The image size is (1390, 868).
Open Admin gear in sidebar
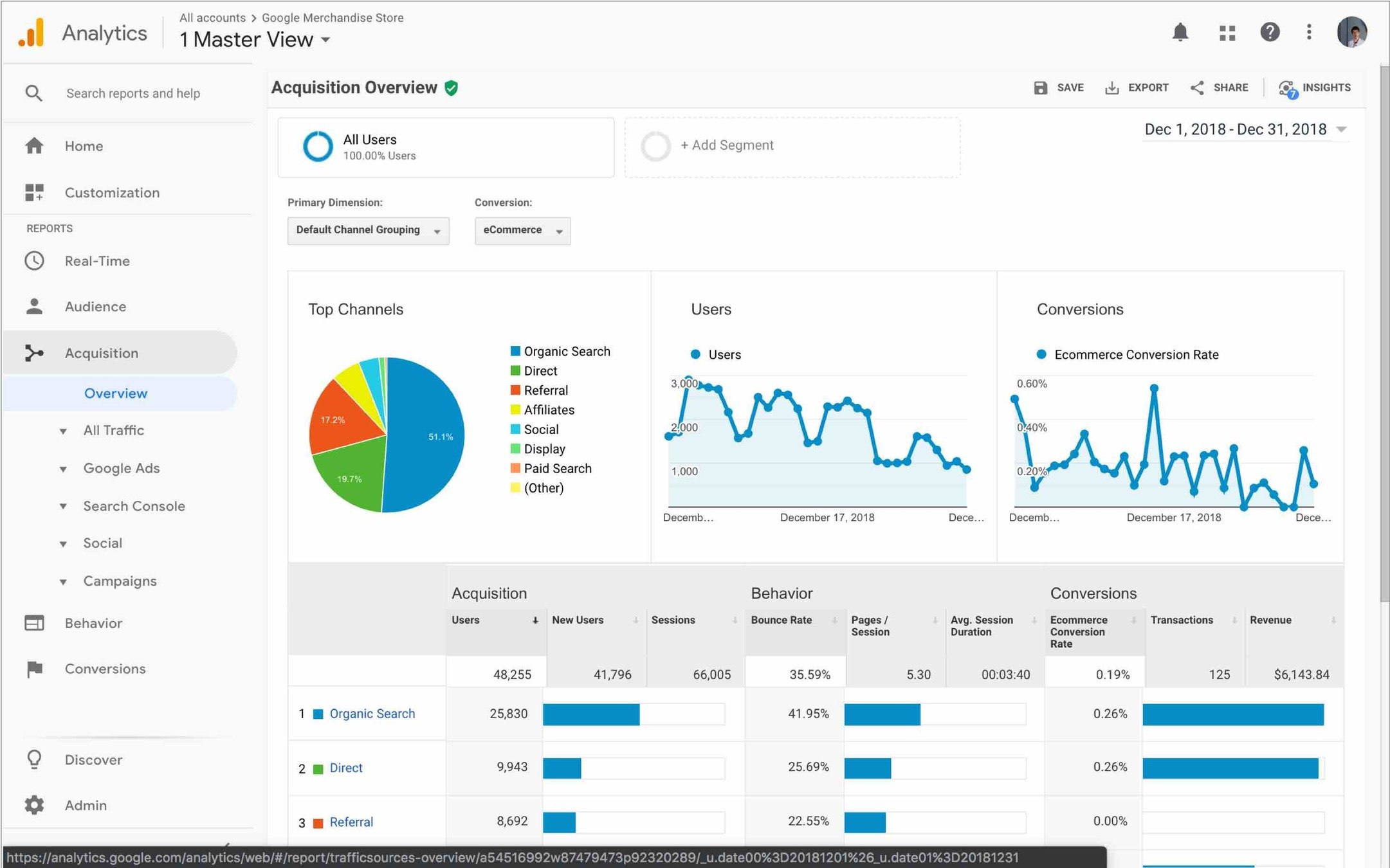34,805
